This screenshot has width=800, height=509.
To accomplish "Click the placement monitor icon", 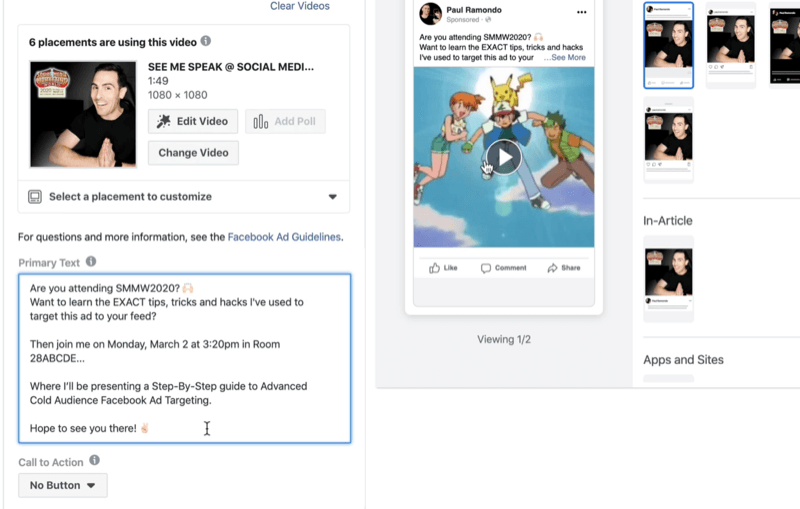I will coord(35,197).
